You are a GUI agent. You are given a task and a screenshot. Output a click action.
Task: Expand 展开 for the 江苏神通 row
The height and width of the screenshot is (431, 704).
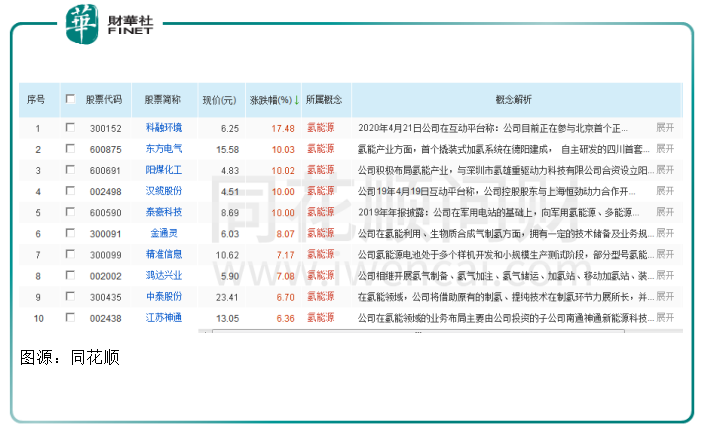tap(665, 317)
